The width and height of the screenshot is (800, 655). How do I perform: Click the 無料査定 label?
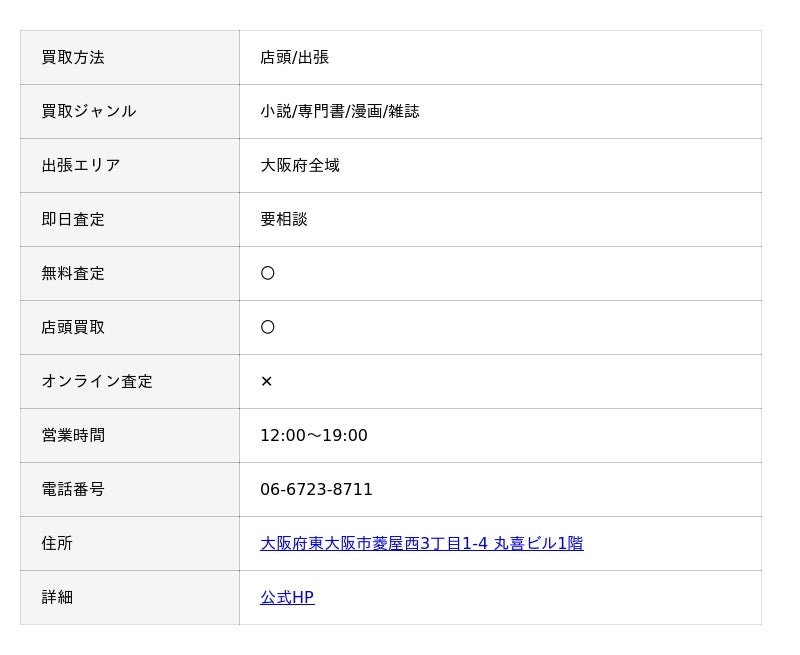pyautogui.click(x=73, y=273)
